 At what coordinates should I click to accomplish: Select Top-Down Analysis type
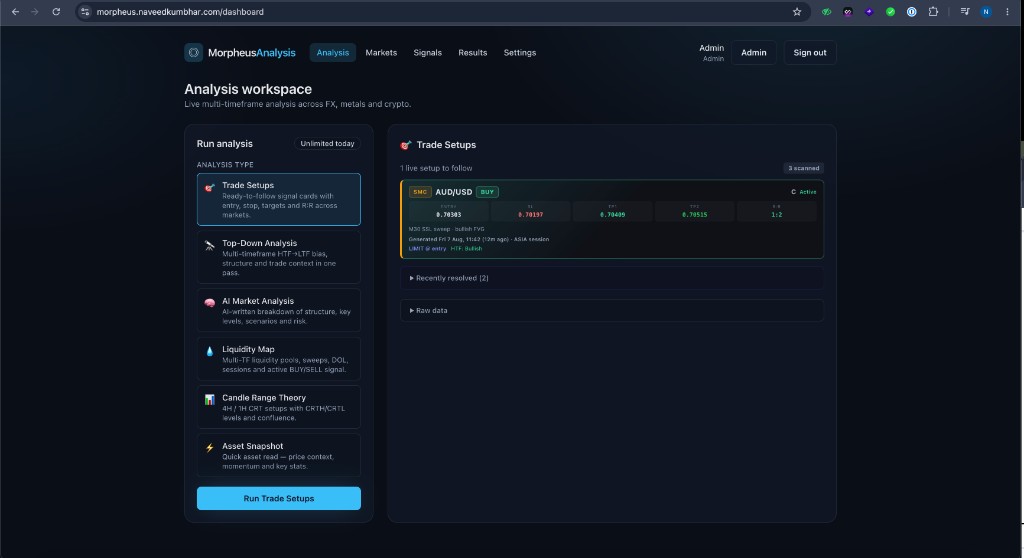tap(279, 257)
